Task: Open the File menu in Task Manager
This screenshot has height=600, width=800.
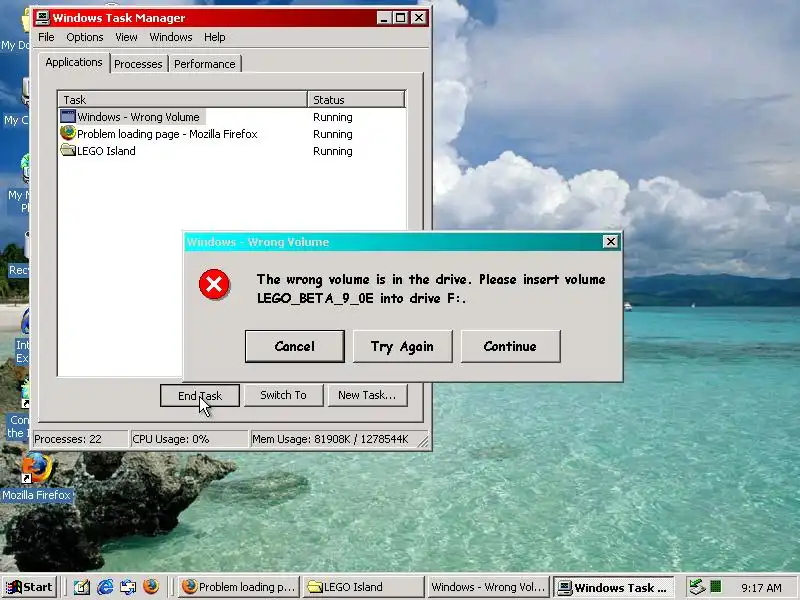Action: pyautogui.click(x=46, y=37)
